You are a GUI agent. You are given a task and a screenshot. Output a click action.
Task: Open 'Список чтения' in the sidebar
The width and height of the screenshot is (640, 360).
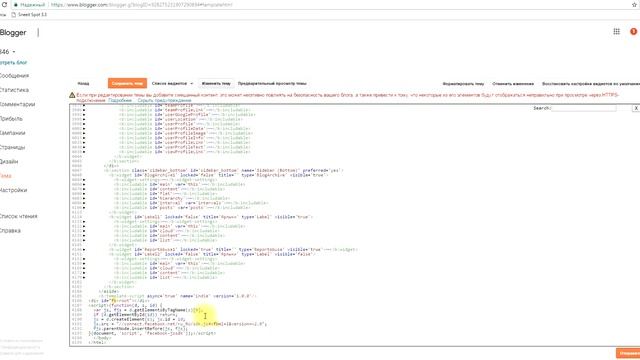pyautogui.click(x=18, y=216)
